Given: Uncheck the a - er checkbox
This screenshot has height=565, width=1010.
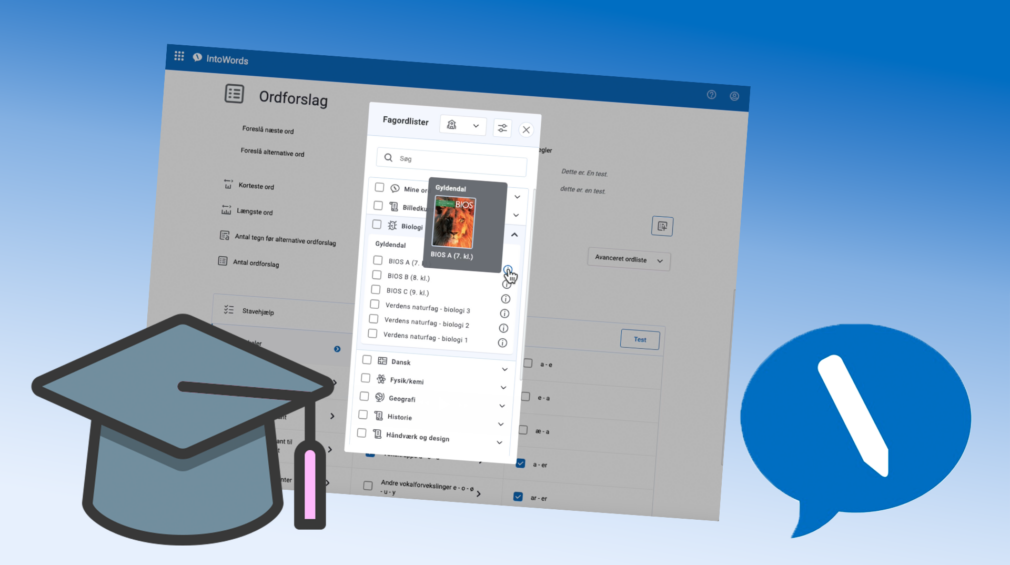Looking at the screenshot, I should [520, 463].
